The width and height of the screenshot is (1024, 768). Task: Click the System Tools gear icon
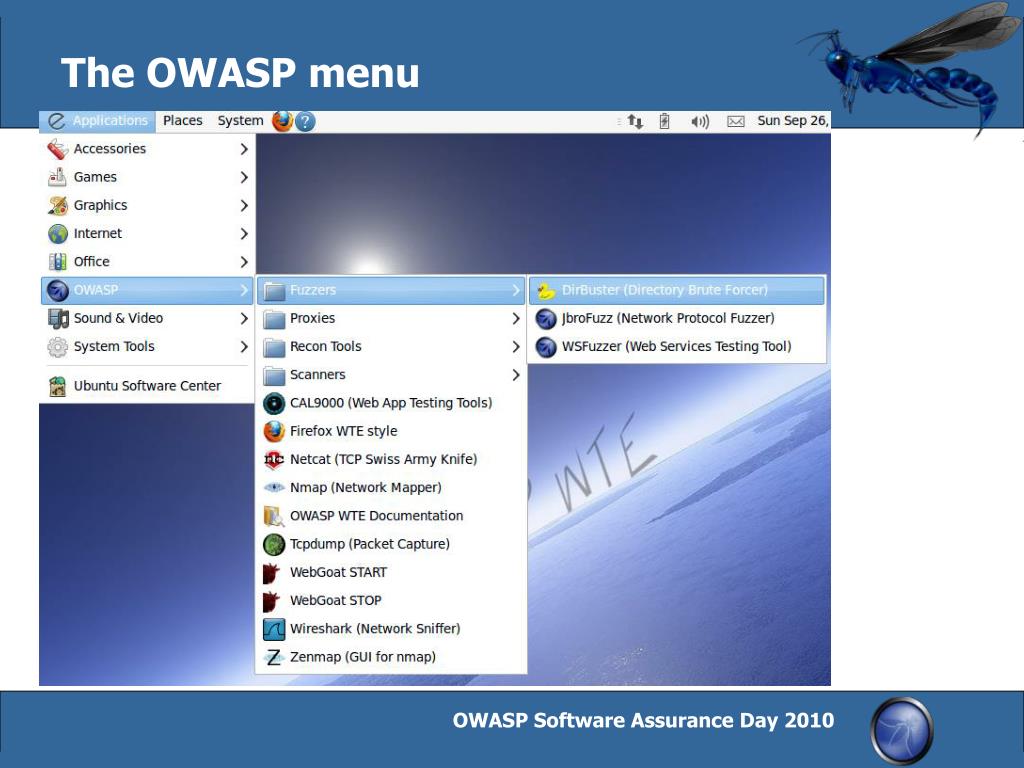point(57,346)
